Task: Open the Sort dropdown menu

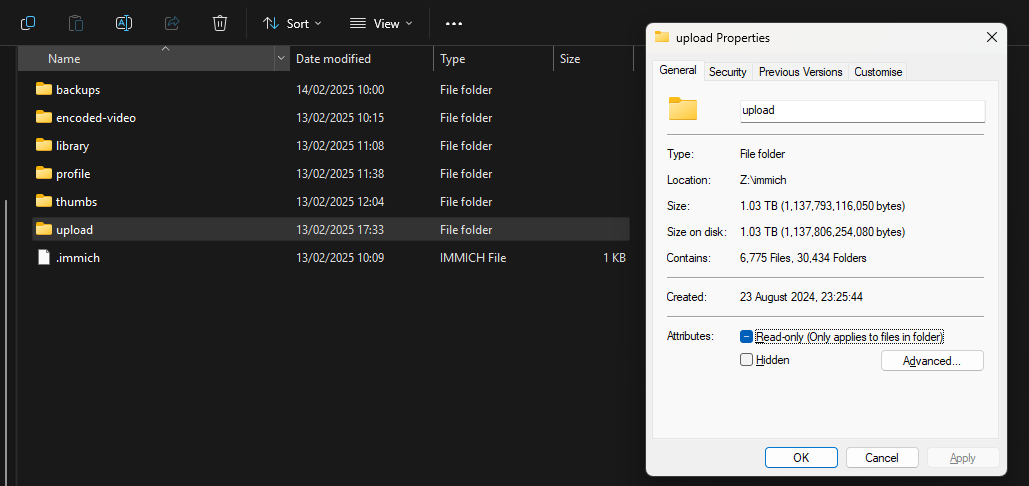Action: pos(292,23)
